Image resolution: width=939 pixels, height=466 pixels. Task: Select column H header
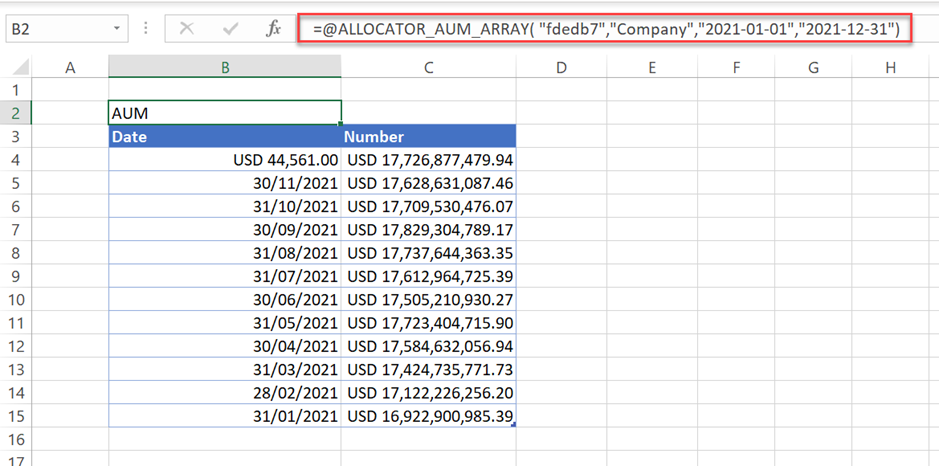890,67
